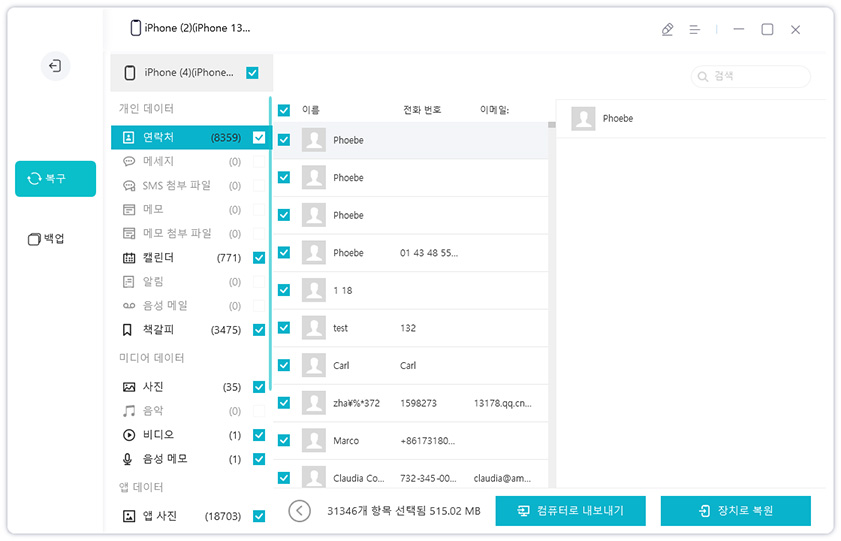
Task: Toggle the 책갈피 (3475) checkbox
Action: click(x=259, y=330)
